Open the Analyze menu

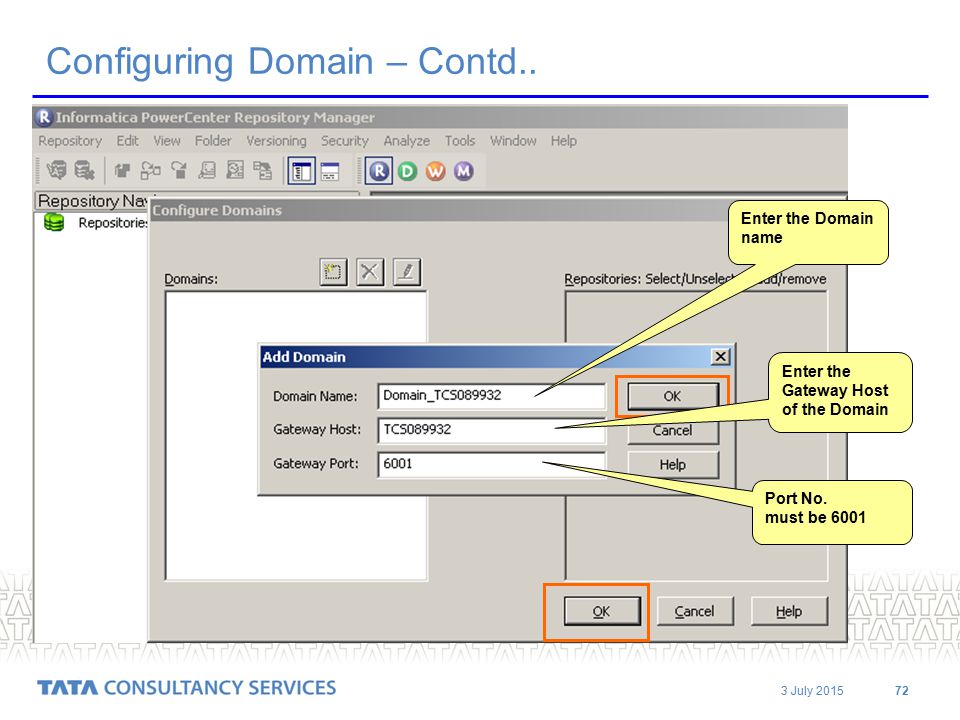point(407,141)
